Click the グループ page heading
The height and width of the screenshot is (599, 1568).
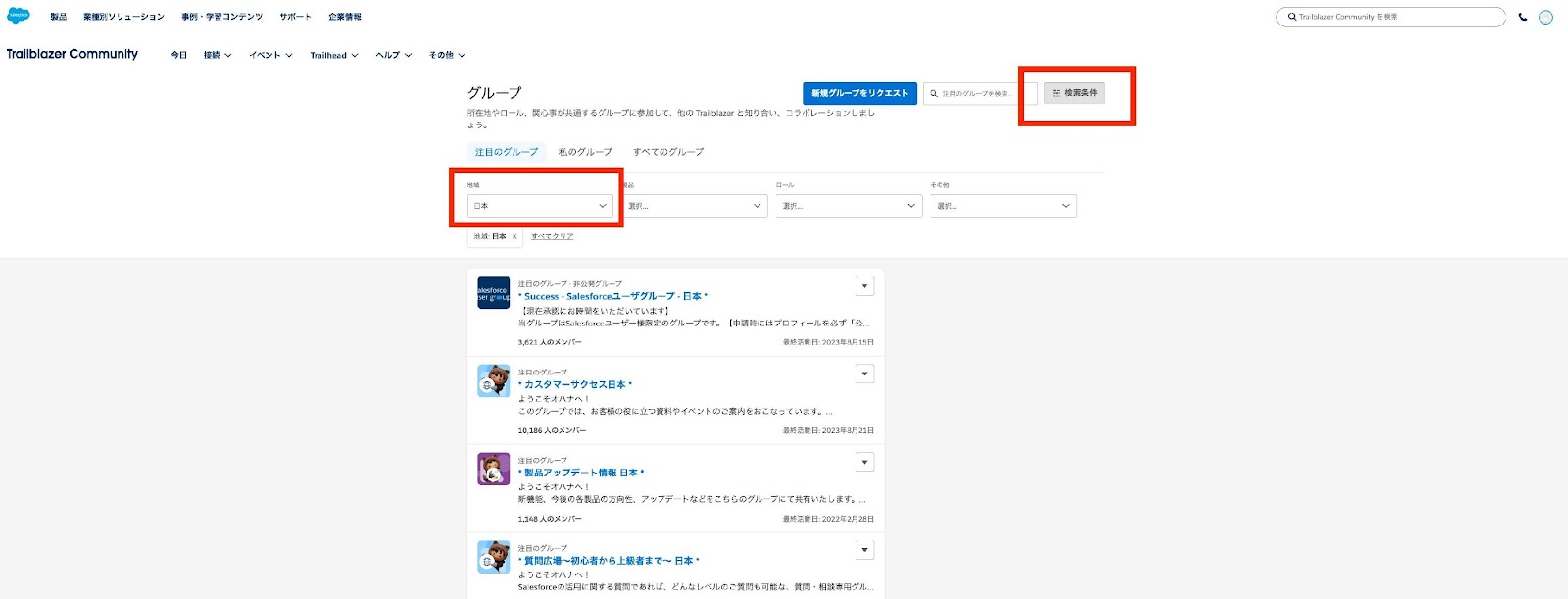[495, 93]
